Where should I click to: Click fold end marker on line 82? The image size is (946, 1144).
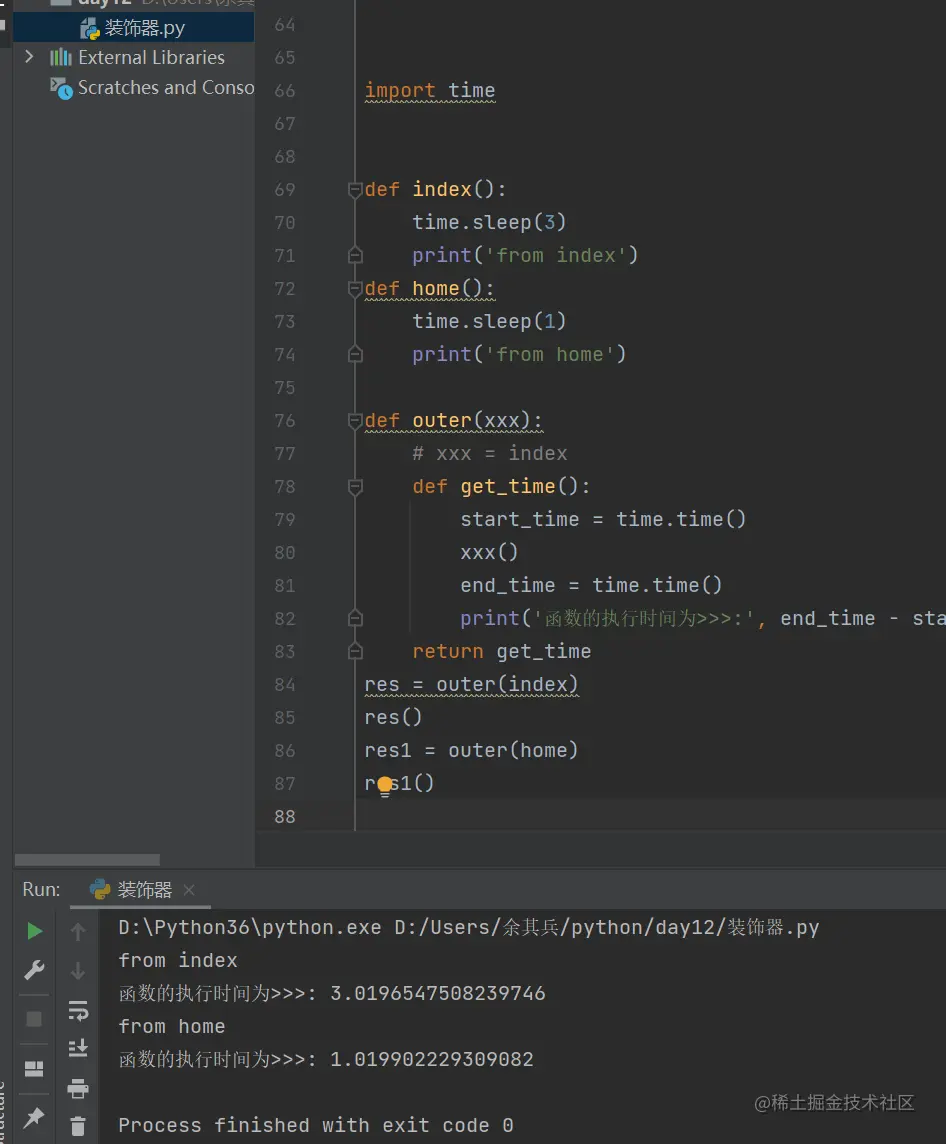355,619
